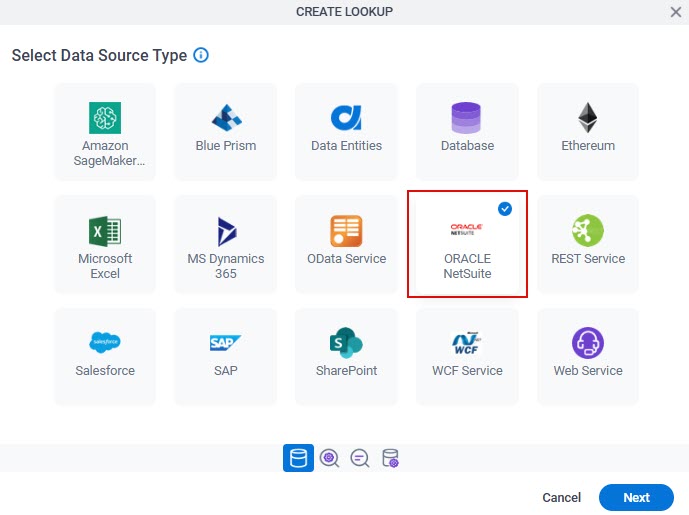Pick the MS Dynamics 365 icon

(x=227, y=231)
